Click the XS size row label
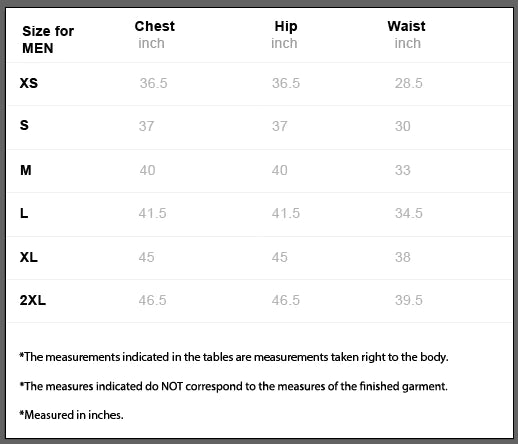Image resolution: width=518 pixels, height=444 pixels. tap(29, 83)
